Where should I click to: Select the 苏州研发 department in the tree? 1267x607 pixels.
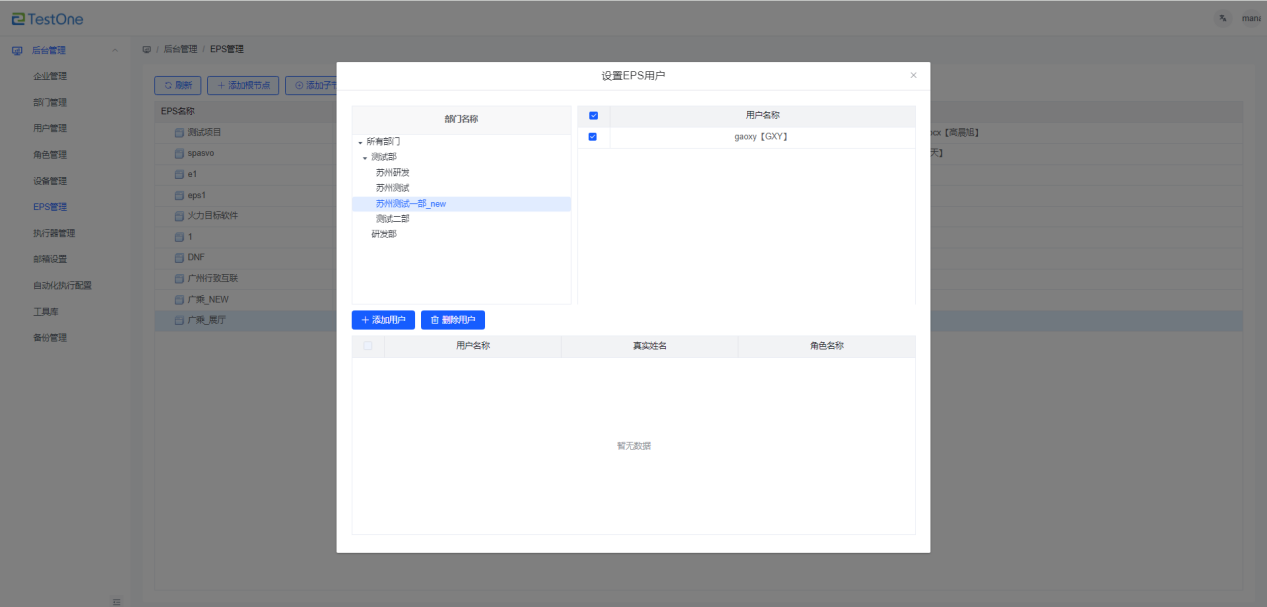click(392, 172)
